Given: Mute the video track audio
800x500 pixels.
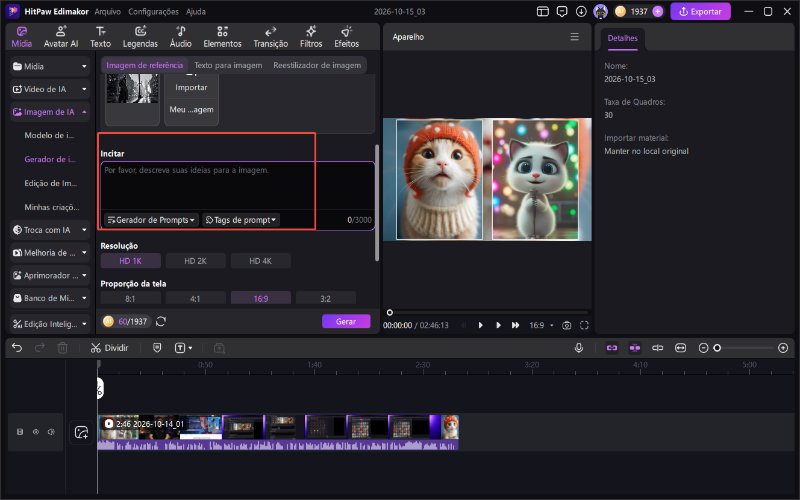Looking at the screenshot, I should 51,432.
